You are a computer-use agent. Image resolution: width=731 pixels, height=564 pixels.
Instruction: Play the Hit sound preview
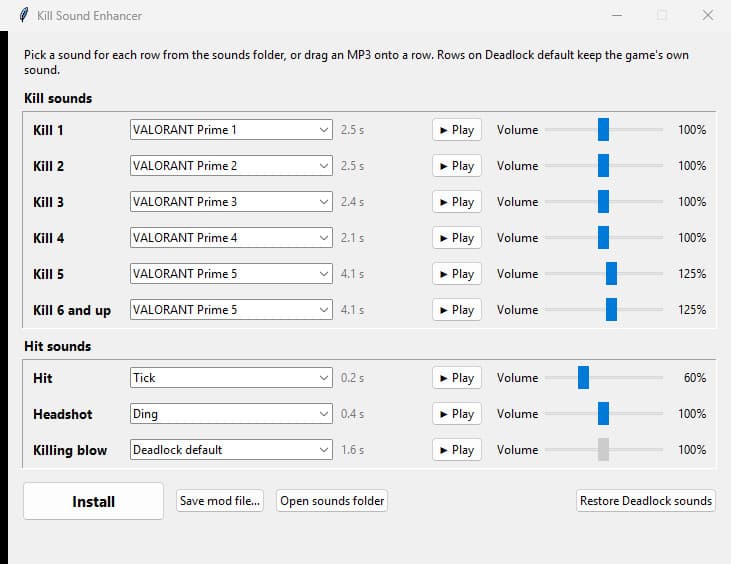tap(456, 378)
